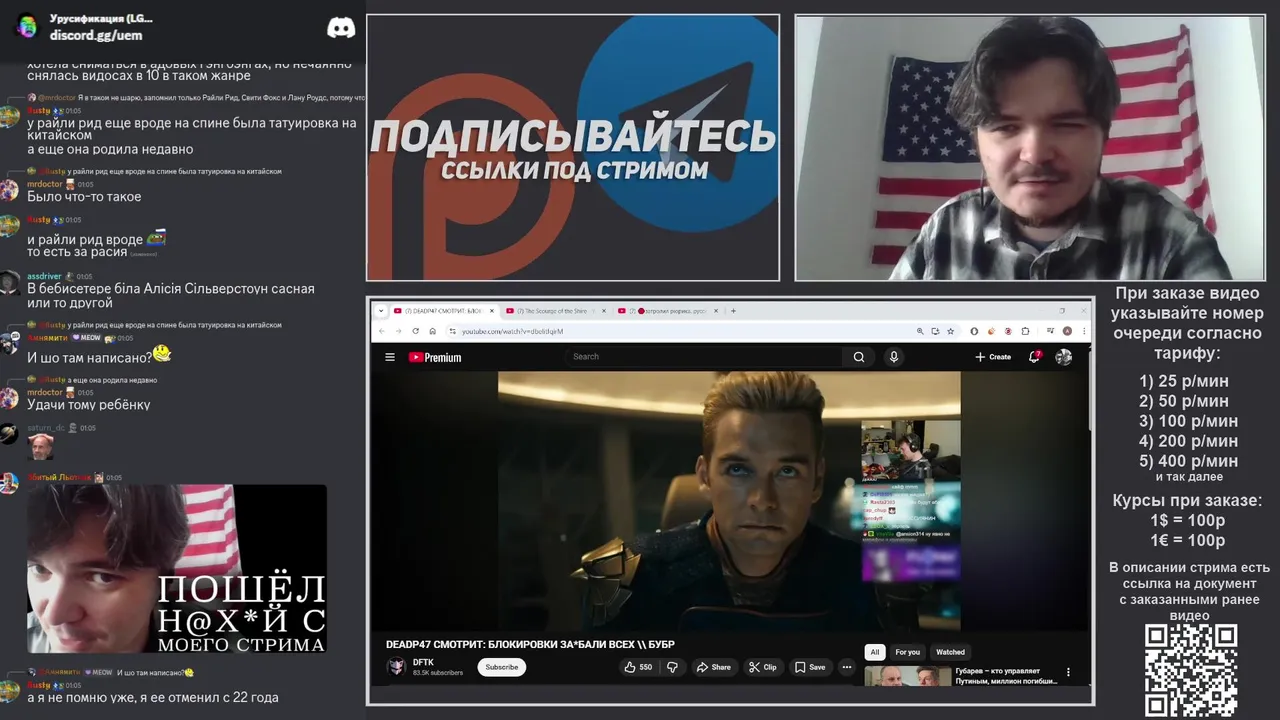The width and height of the screenshot is (1280, 720).
Task: View site information icon in address bar
Action: (x=452, y=331)
